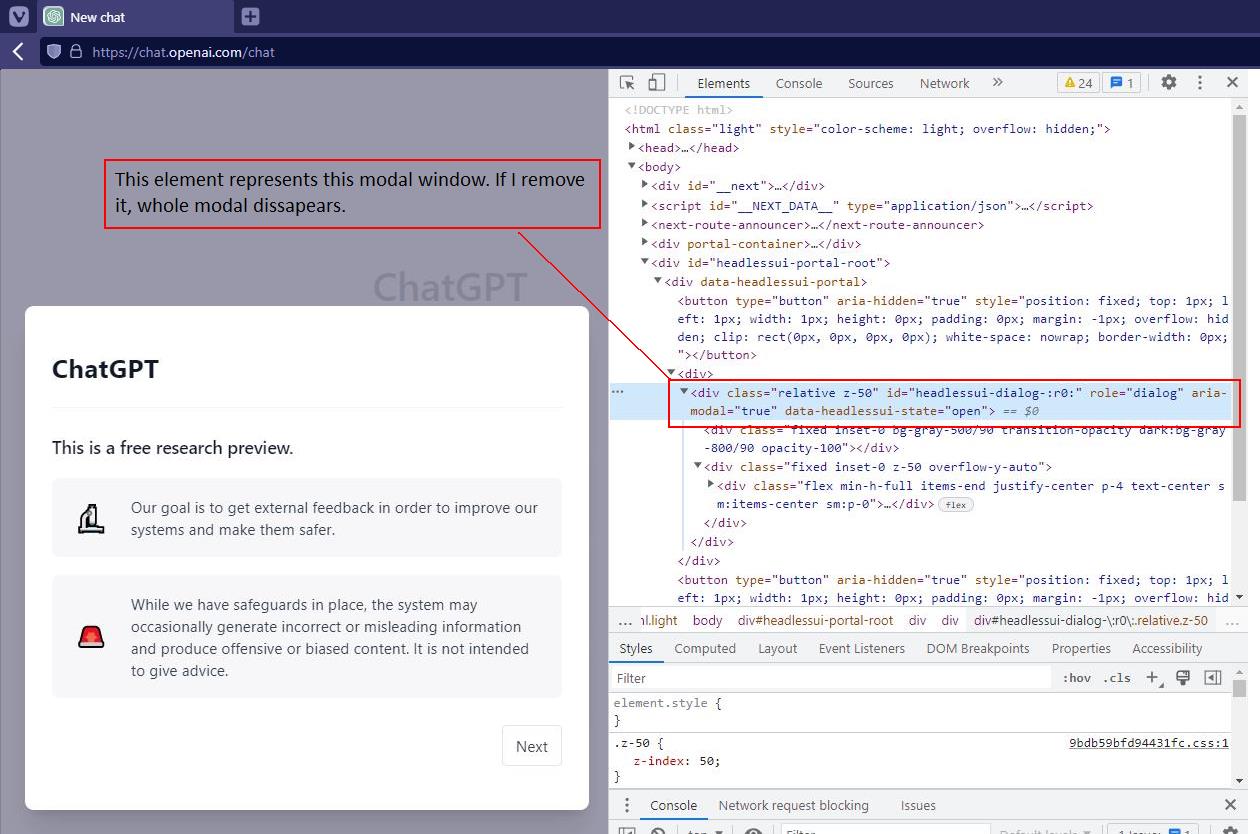Expand the div portal-container node
1260x834 pixels.
(x=645, y=243)
